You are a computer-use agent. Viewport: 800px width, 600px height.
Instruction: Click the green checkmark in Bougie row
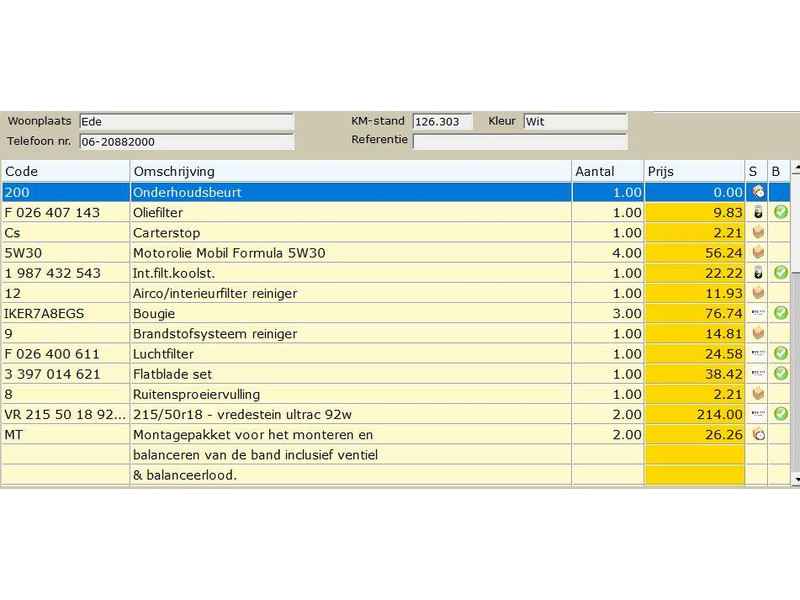pos(781,313)
